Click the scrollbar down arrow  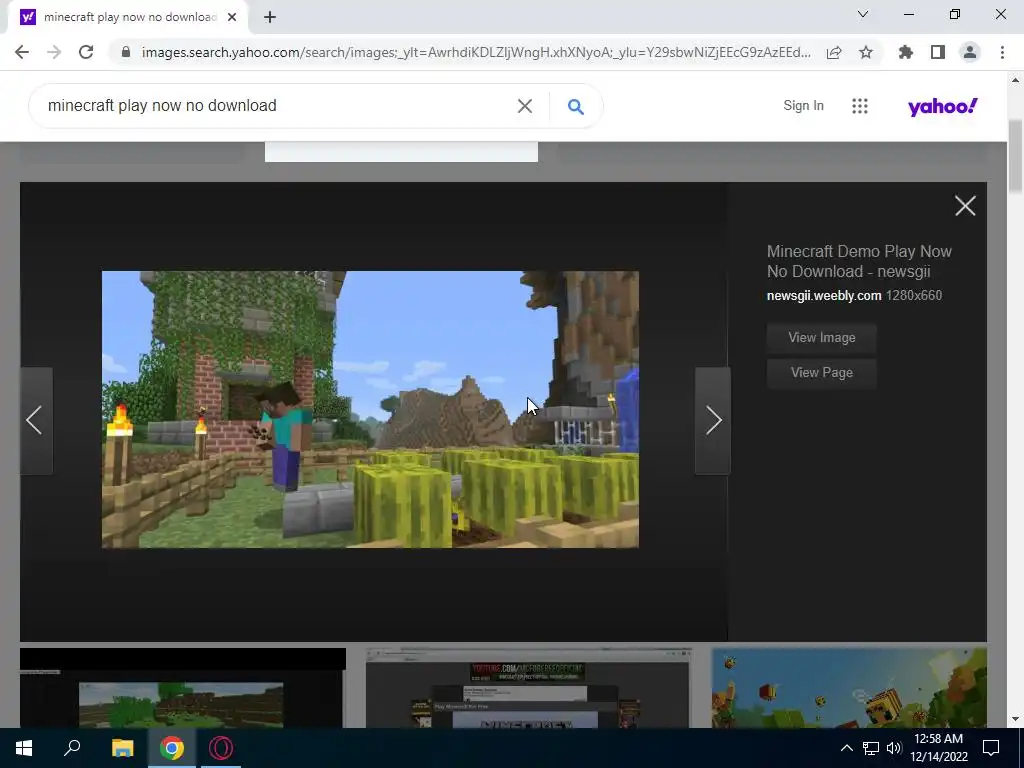point(1015,719)
